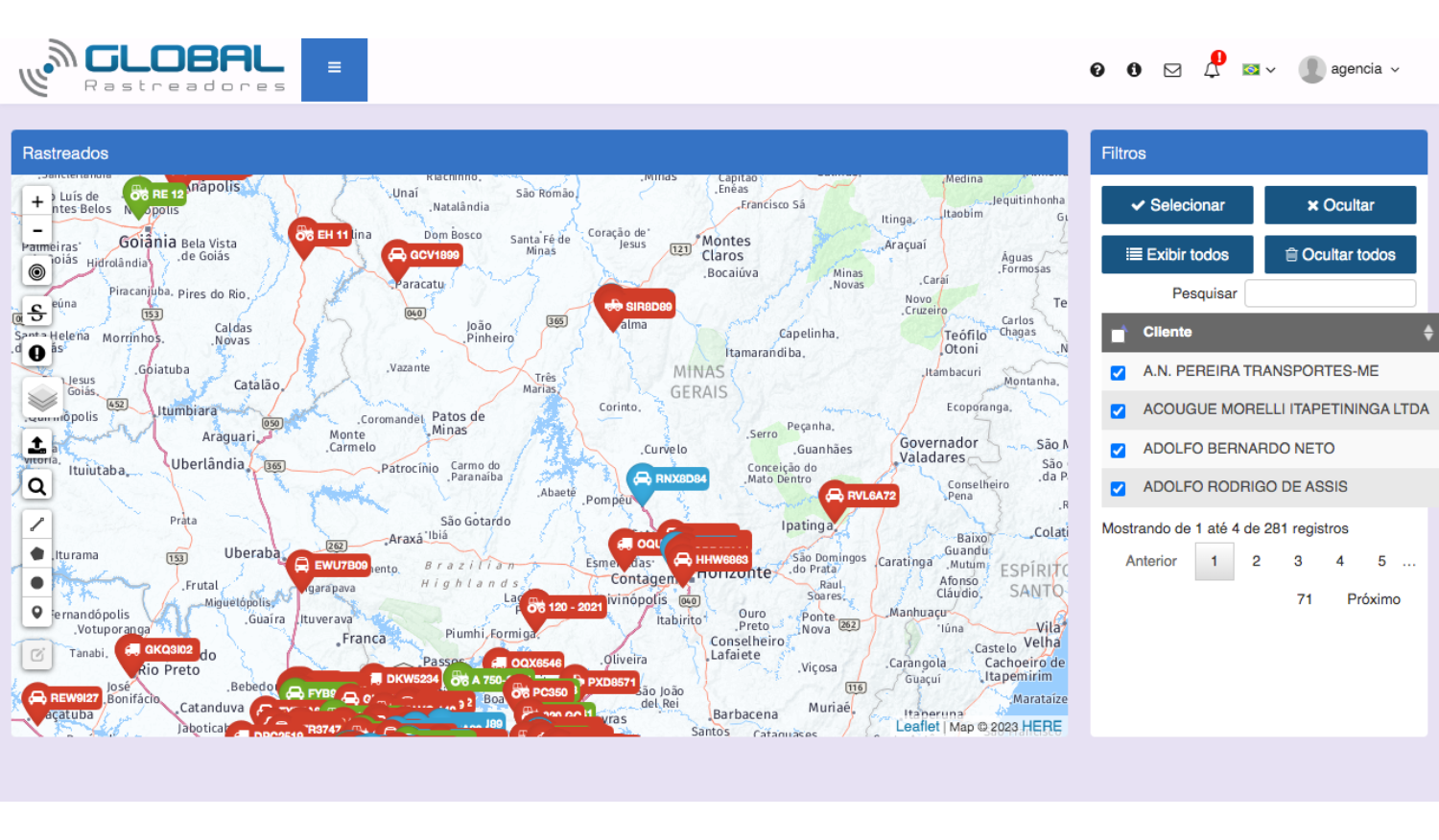Click the SIR8D89 vehicle marker
1439x840 pixels.
pos(636,306)
